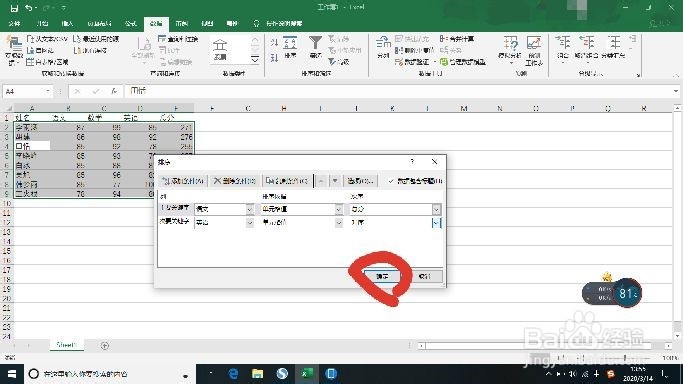Image resolution: width=683 pixels, height=384 pixels.
Task: Open the Name Box dropdown arrow
Action: [x=47, y=91]
